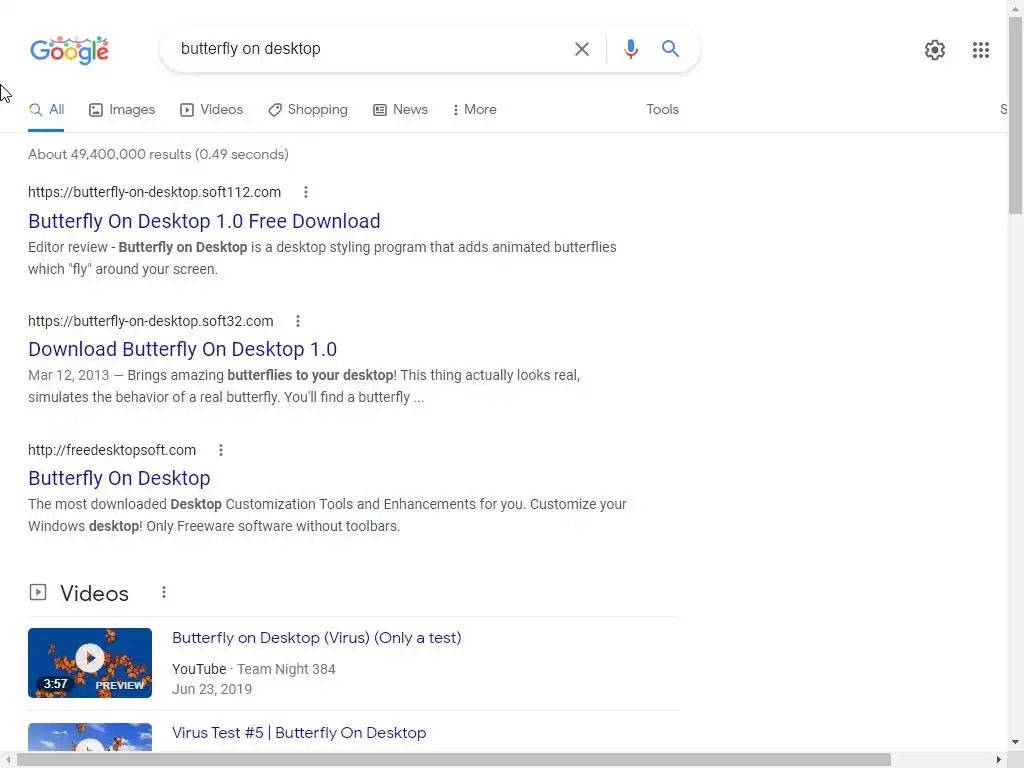Screen dimensions: 1024x768
Task: Switch to Images tab
Action: [x=122, y=110]
